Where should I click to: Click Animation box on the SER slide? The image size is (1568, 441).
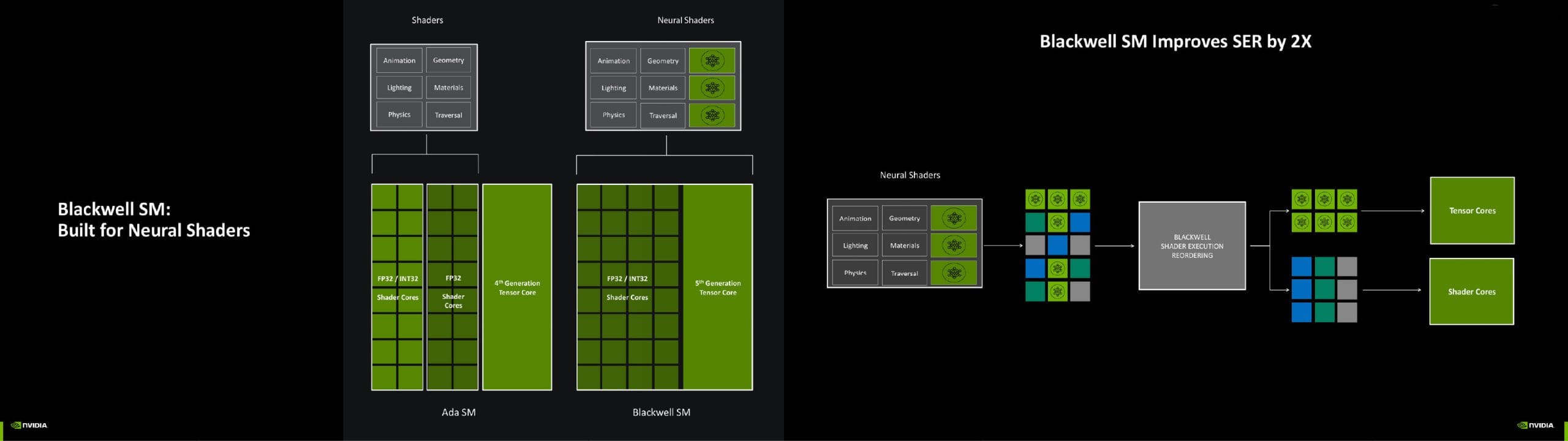pos(855,218)
